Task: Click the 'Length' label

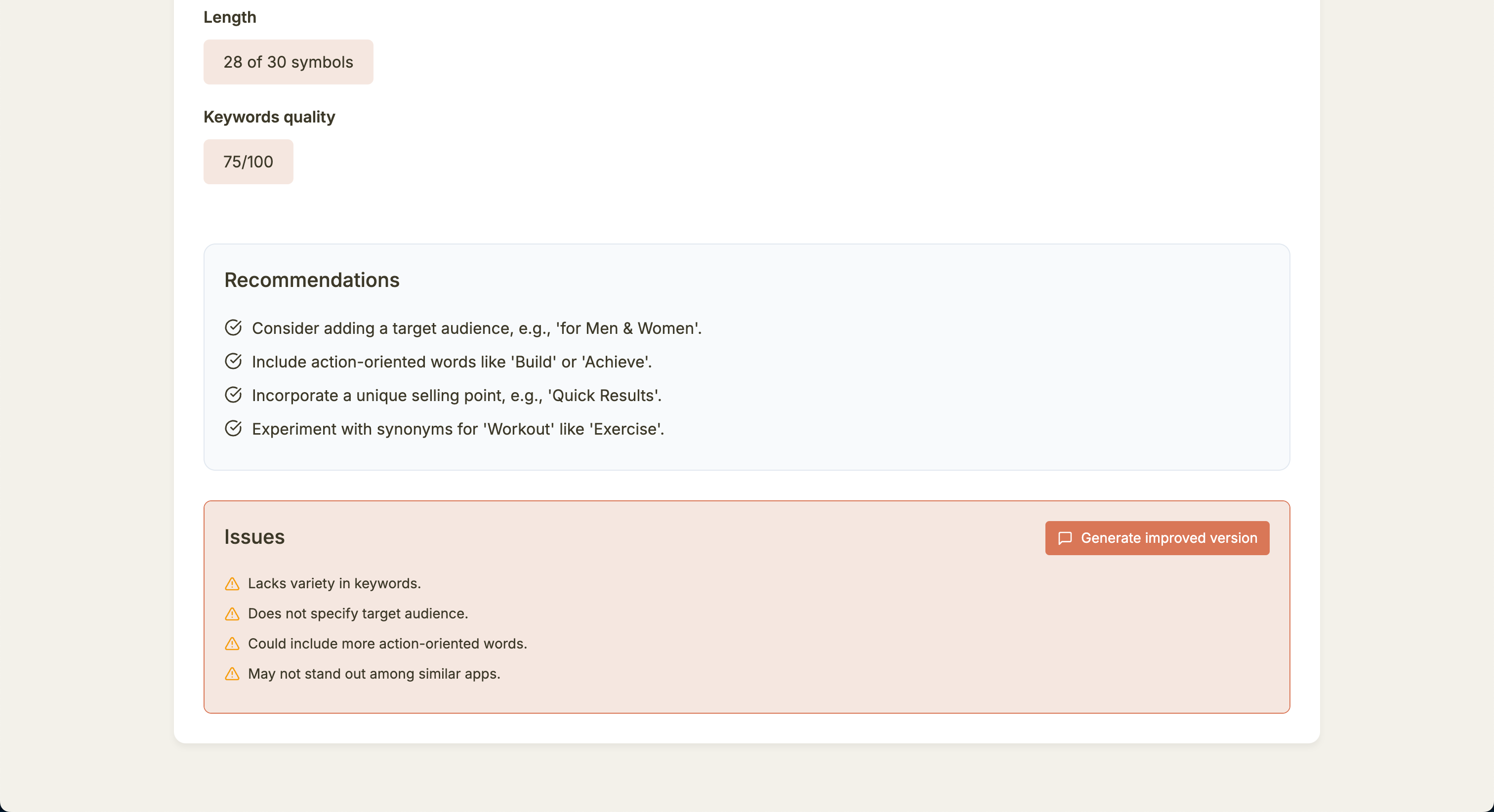Action: point(230,17)
